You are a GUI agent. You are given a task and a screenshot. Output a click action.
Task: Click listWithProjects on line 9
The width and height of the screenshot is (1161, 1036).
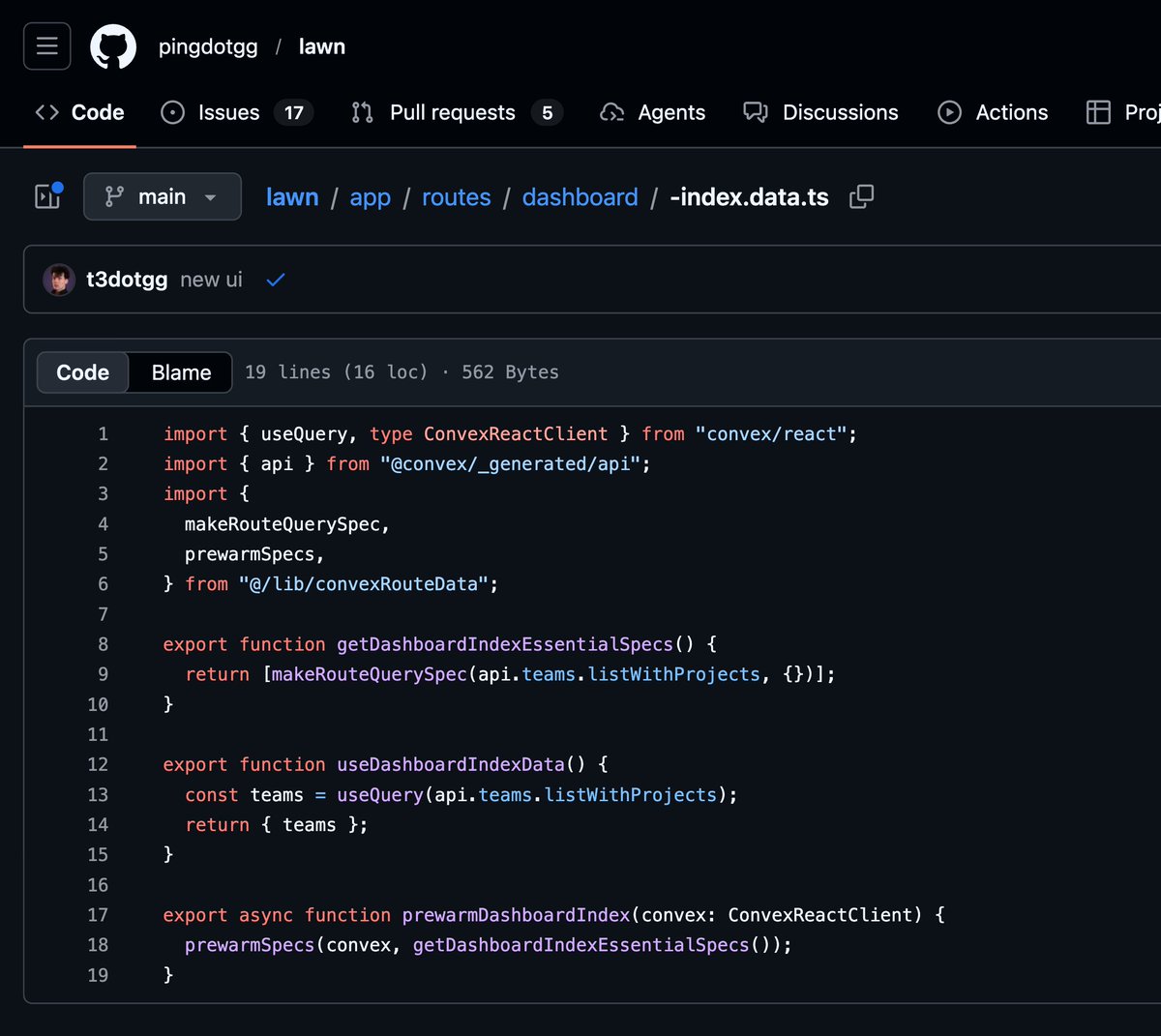[x=674, y=674]
